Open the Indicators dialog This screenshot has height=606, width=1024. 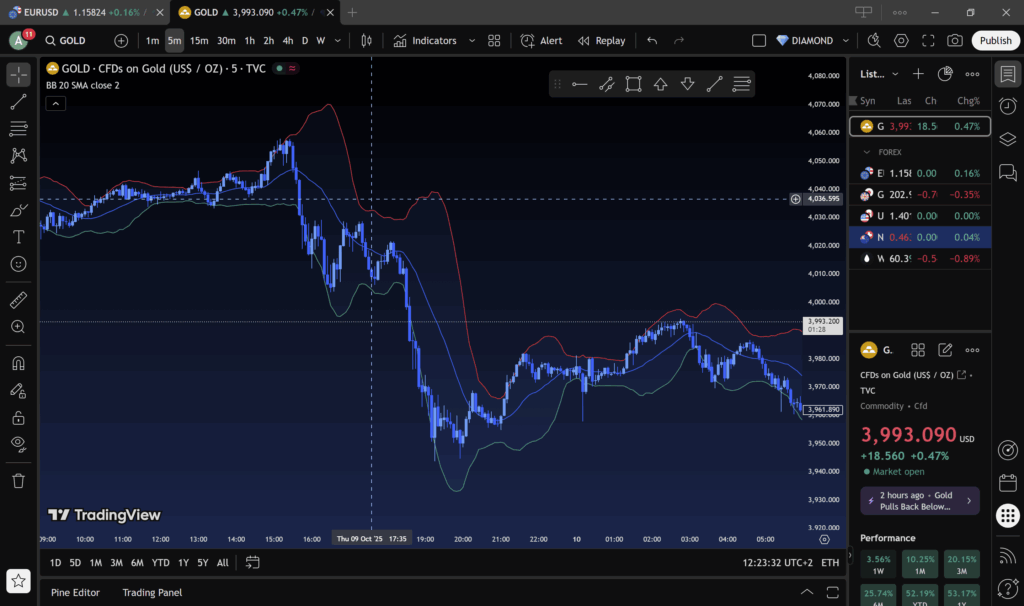pyautogui.click(x=425, y=41)
